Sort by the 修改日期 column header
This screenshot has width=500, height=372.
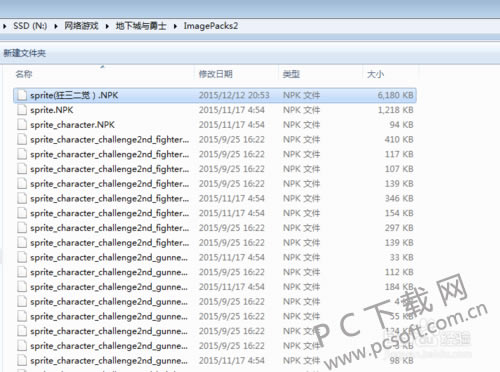pyautogui.click(x=215, y=74)
